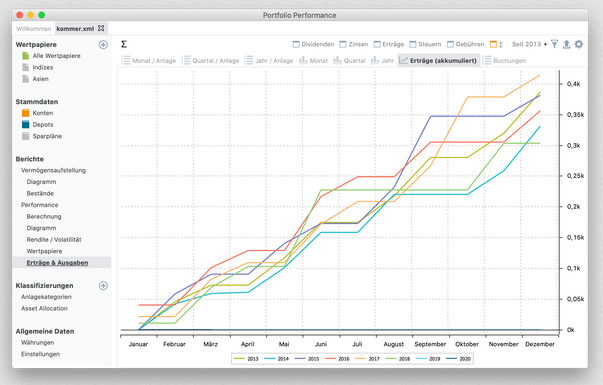Screen dimensions: 603x385
Task: Switch to the Monat bar chart view
Action: click(x=314, y=60)
